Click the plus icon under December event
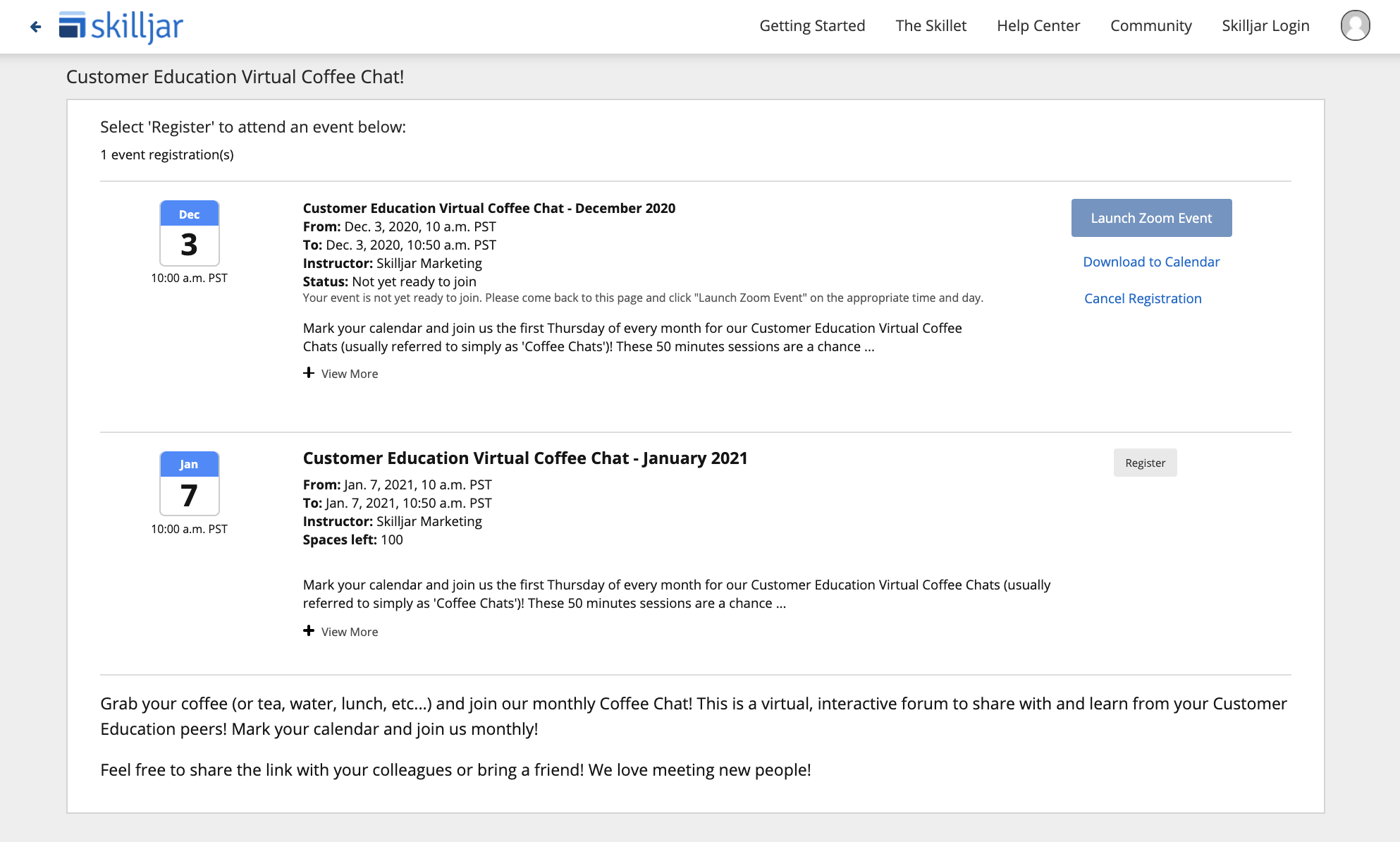1400x842 pixels. tap(309, 373)
